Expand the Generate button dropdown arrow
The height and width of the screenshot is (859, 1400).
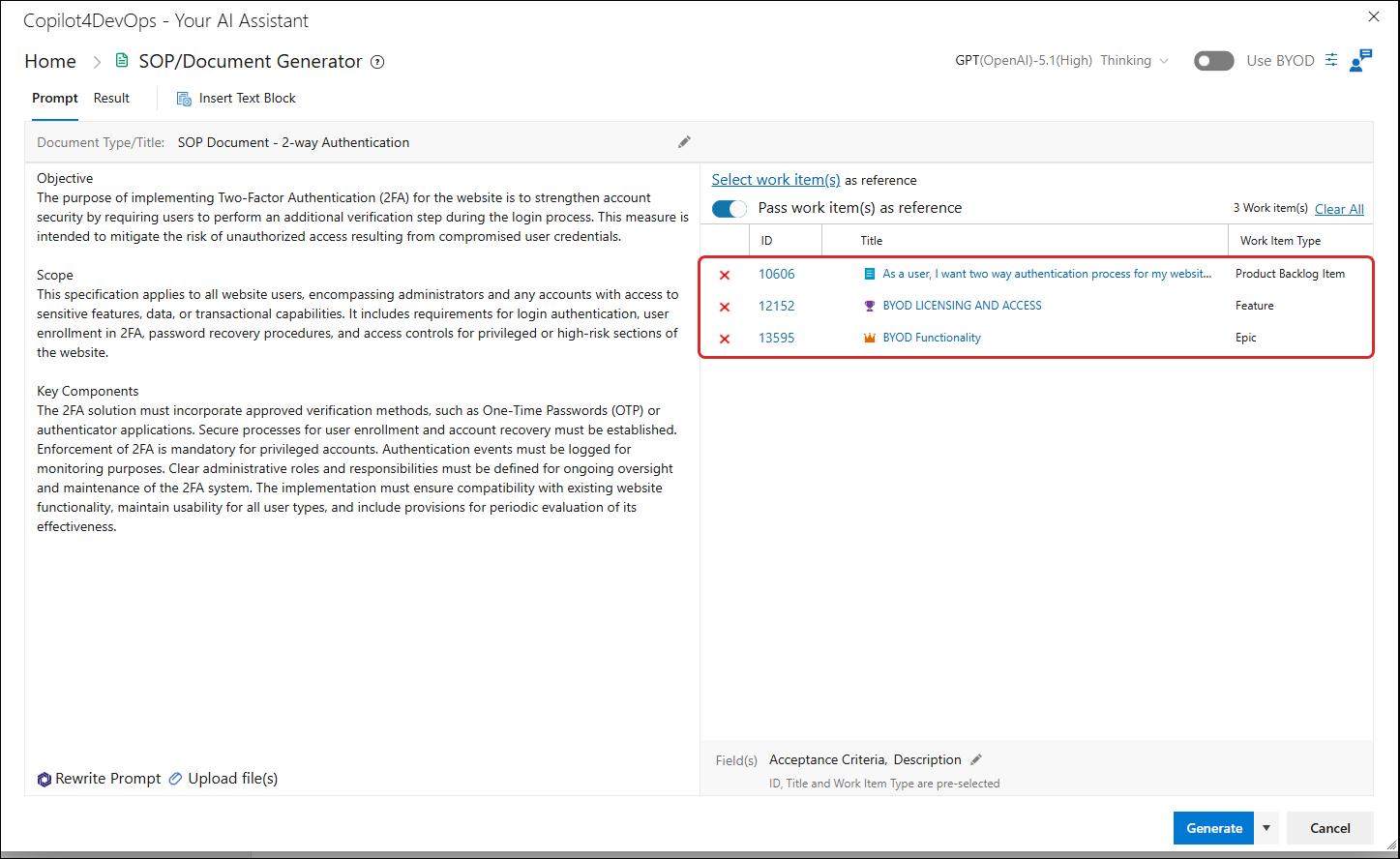(x=1266, y=828)
